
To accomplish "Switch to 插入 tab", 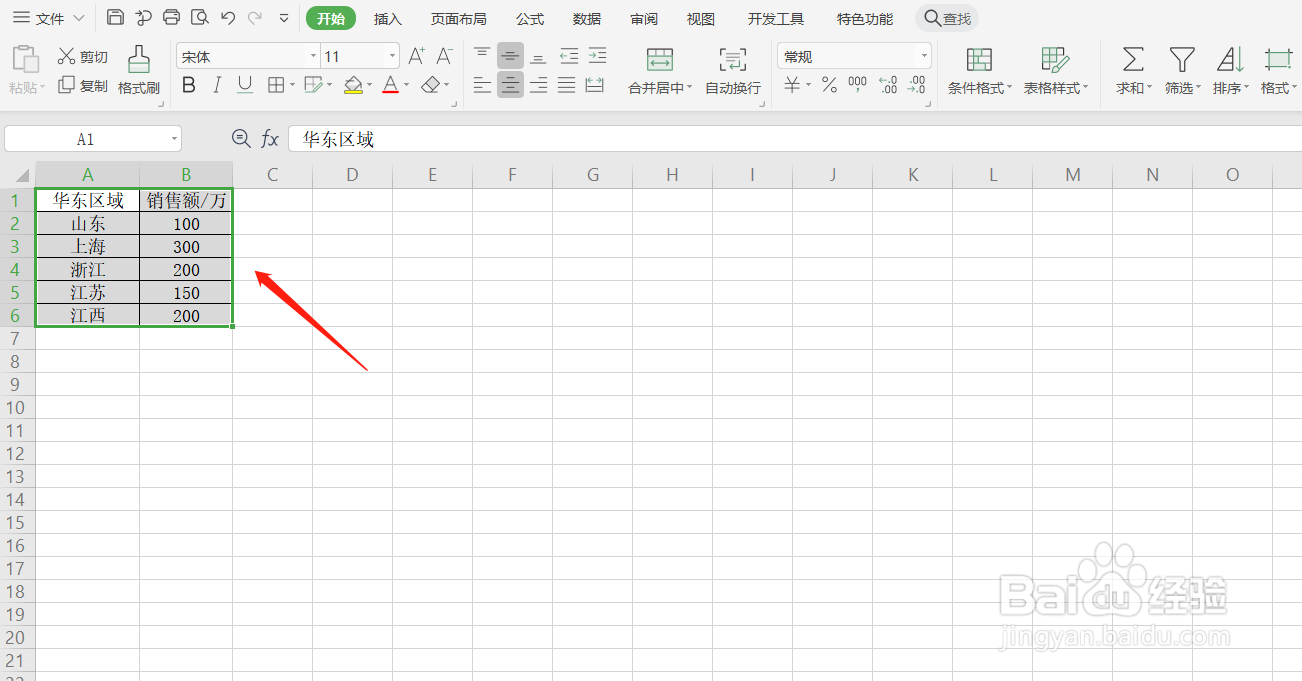I will click(388, 19).
